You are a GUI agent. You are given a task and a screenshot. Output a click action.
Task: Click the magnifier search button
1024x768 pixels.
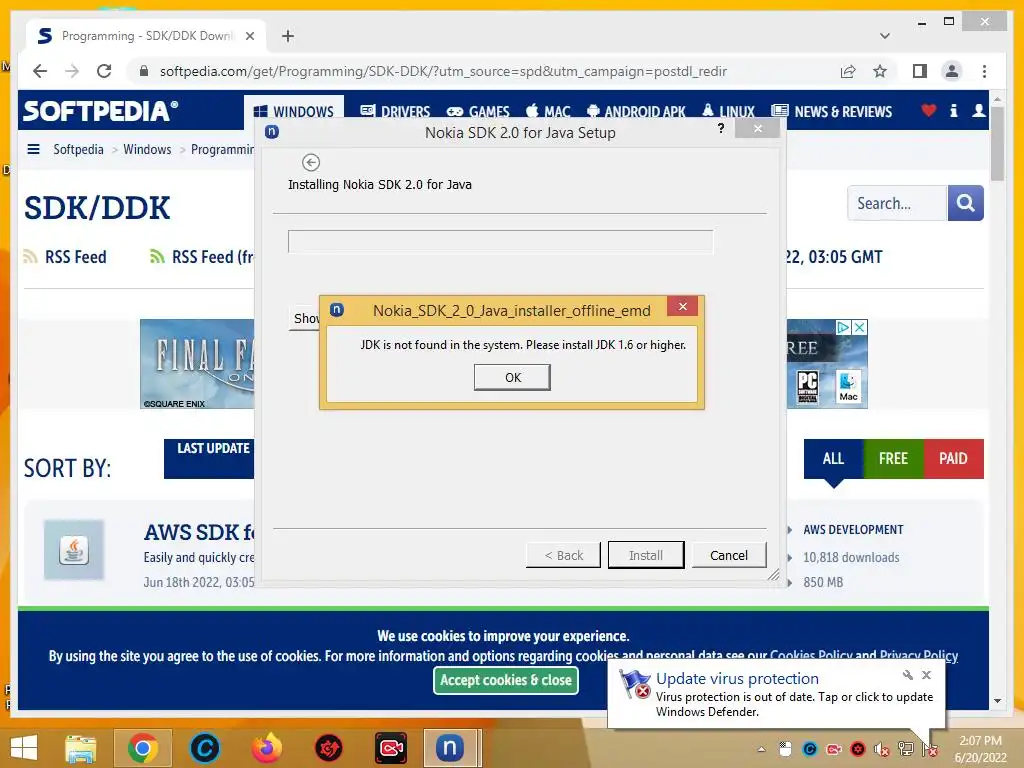(965, 203)
